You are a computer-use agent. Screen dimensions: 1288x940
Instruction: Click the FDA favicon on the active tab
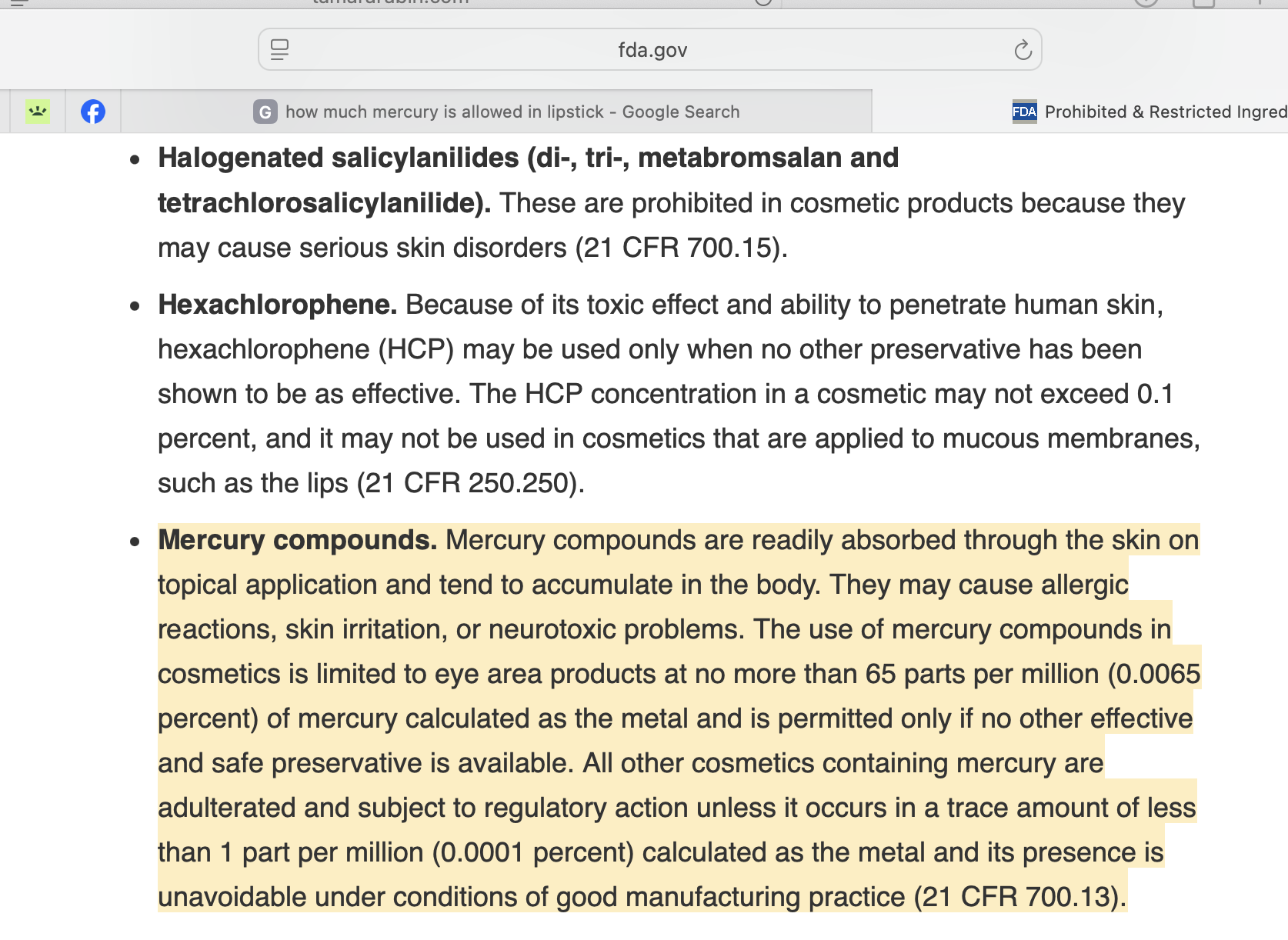point(1024,112)
